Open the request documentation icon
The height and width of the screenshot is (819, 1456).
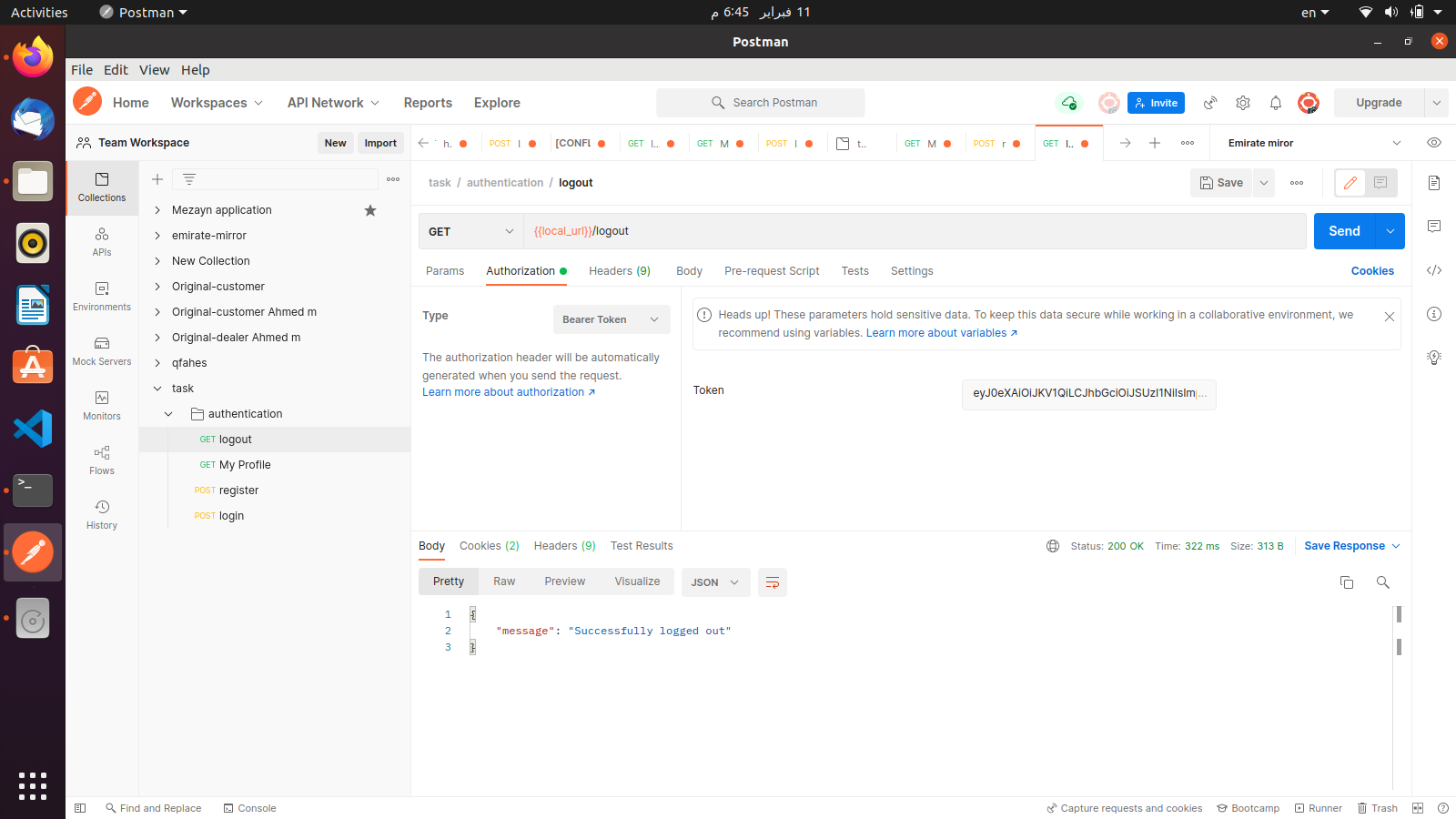pyautogui.click(x=1434, y=183)
